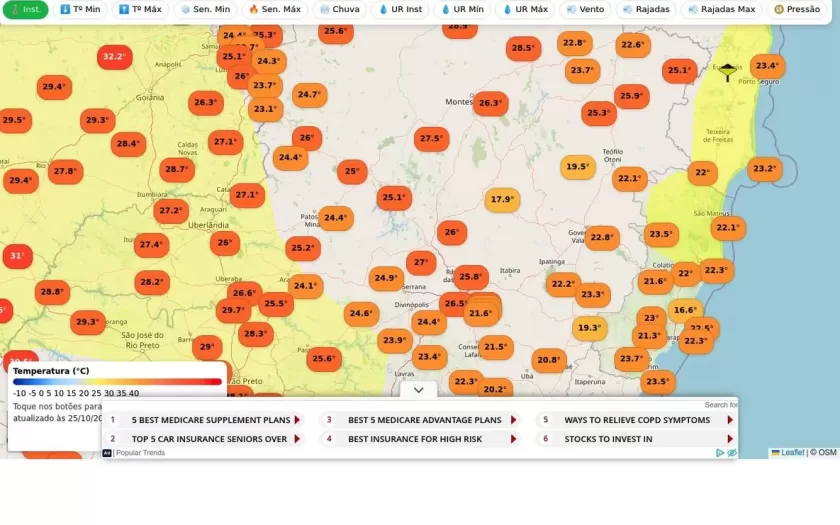Select the Rajadas gusts icon button
The width and height of the screenshot is (840, 525).
pos(627,9)
